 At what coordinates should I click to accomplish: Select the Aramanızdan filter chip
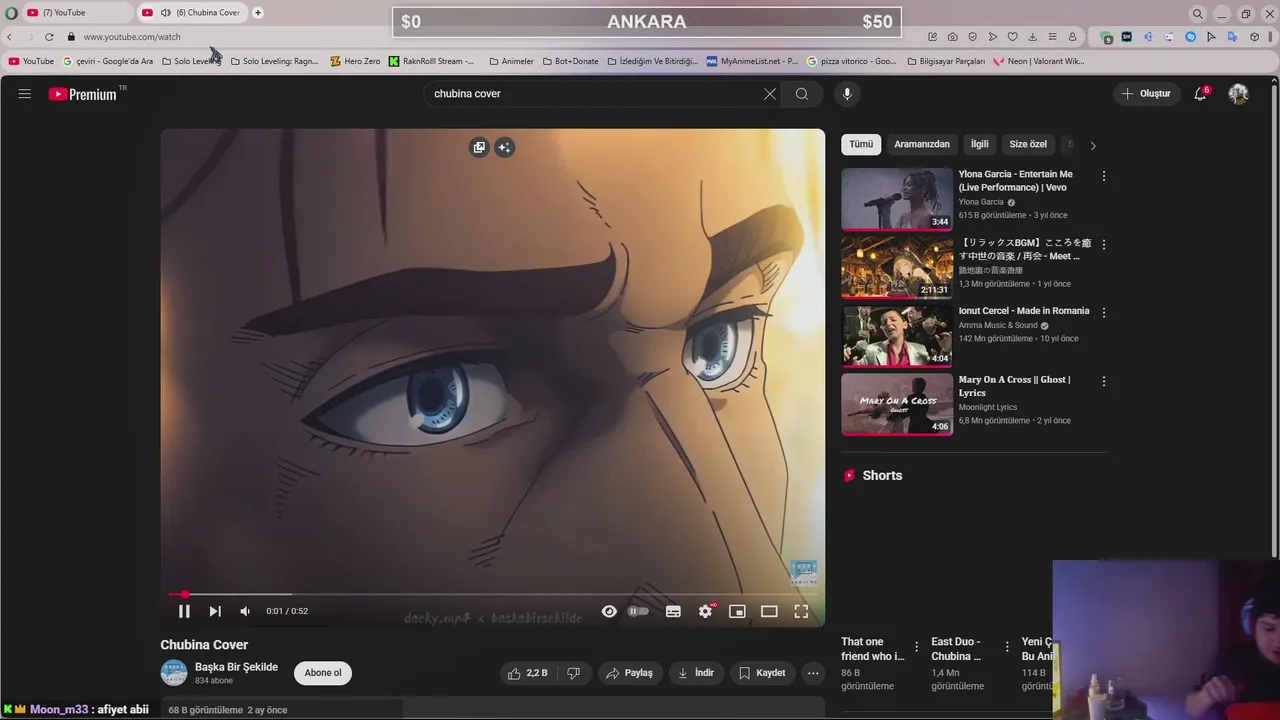pos(922,144)
